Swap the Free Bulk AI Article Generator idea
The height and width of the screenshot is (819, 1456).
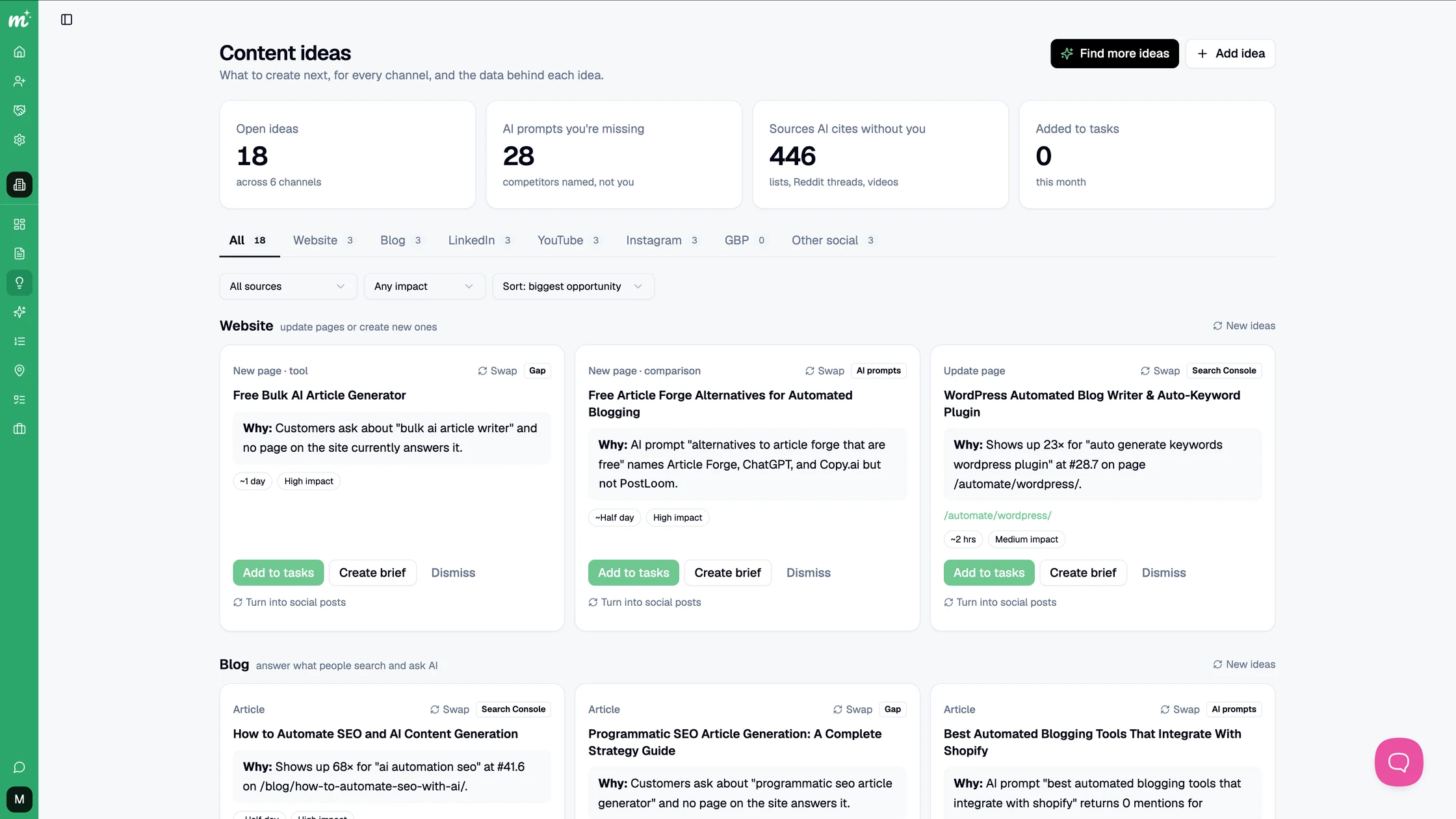pos(498,371)
